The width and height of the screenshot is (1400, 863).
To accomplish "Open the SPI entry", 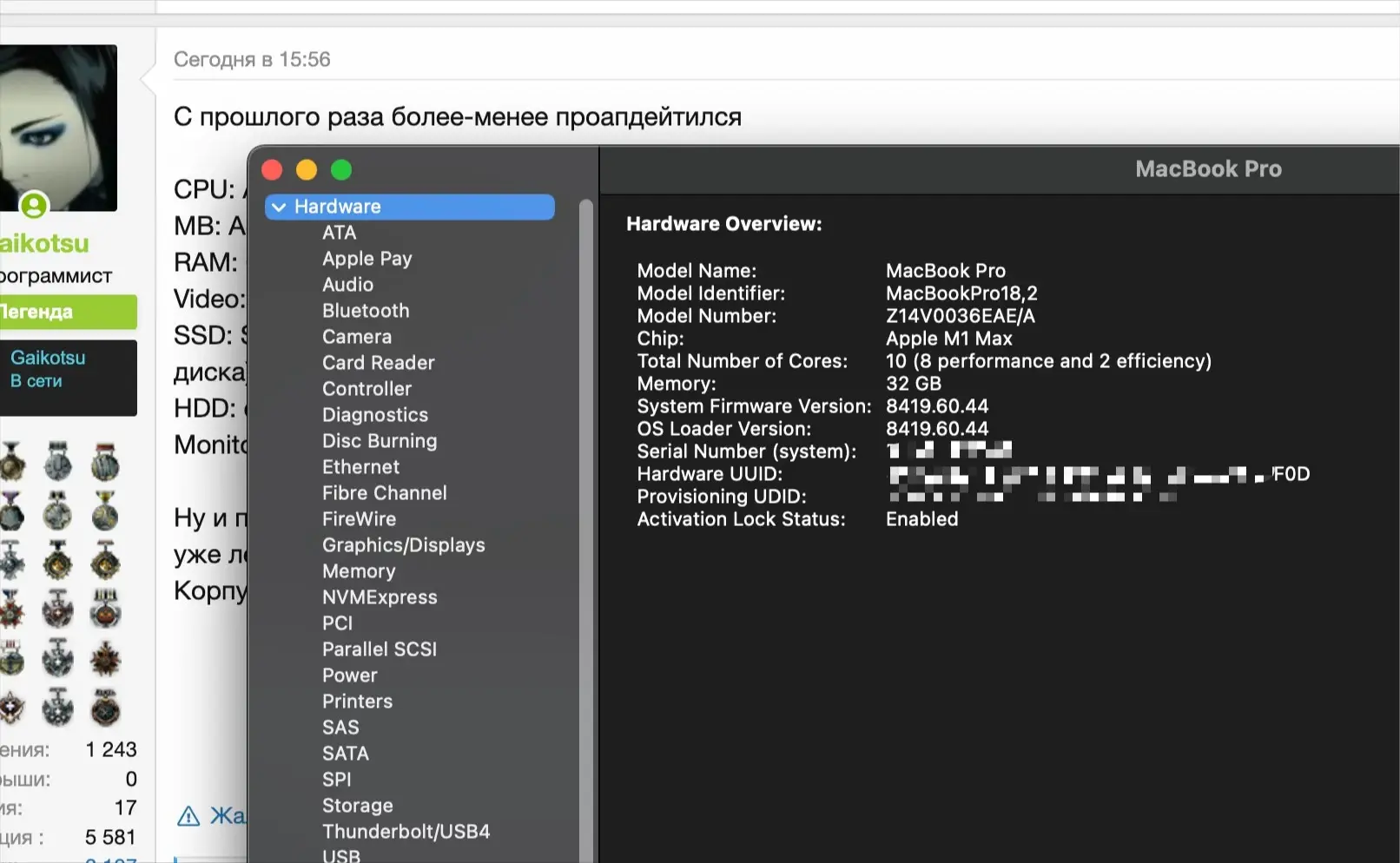I will tap(337, 780).
